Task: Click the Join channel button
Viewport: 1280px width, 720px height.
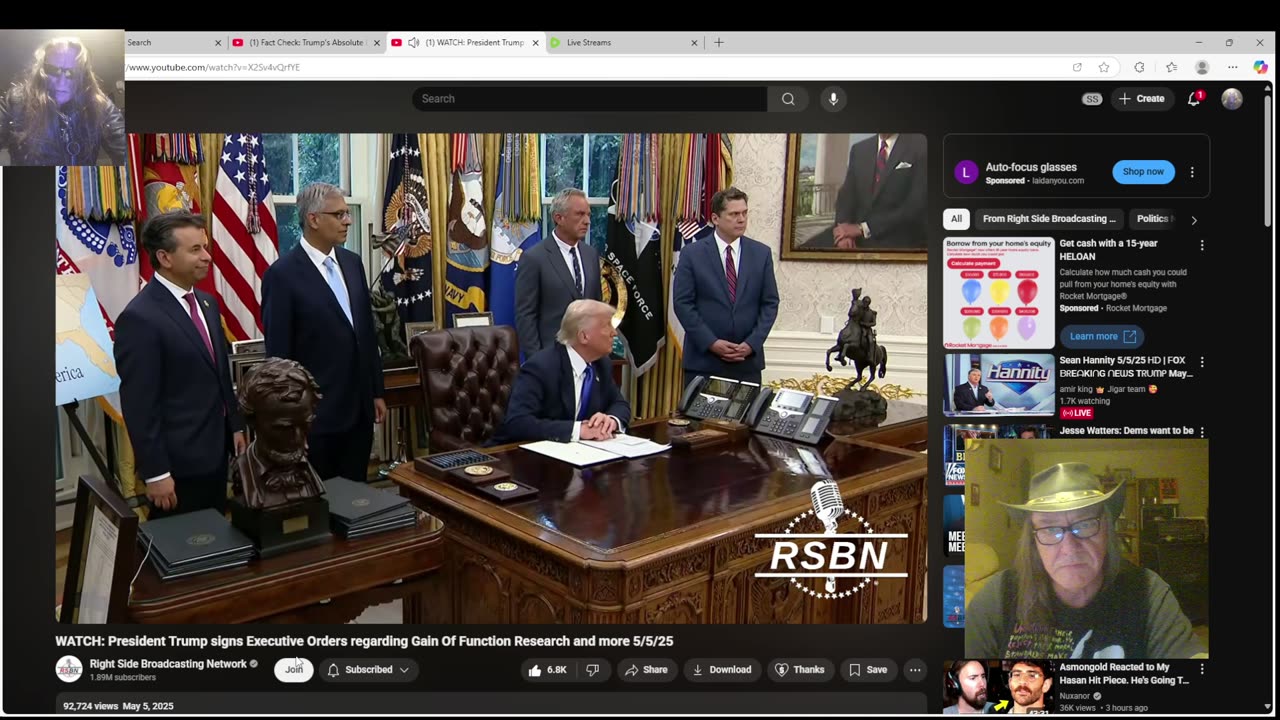Action: point(294,670)
